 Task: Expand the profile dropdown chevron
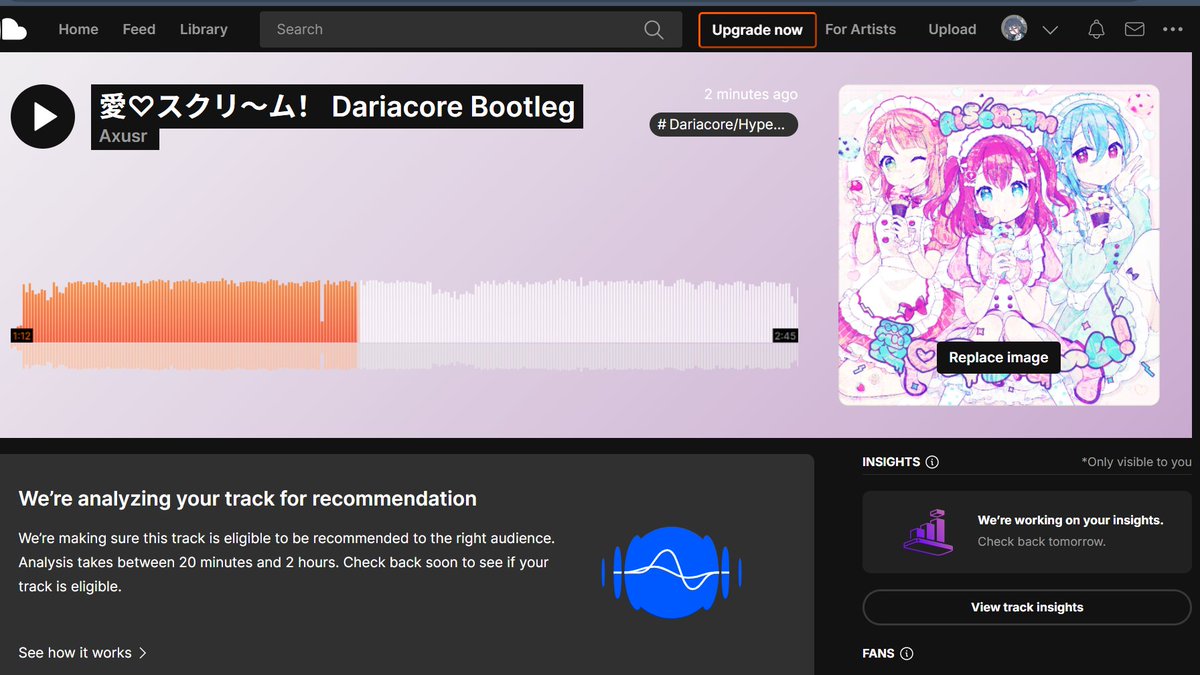1050,30
